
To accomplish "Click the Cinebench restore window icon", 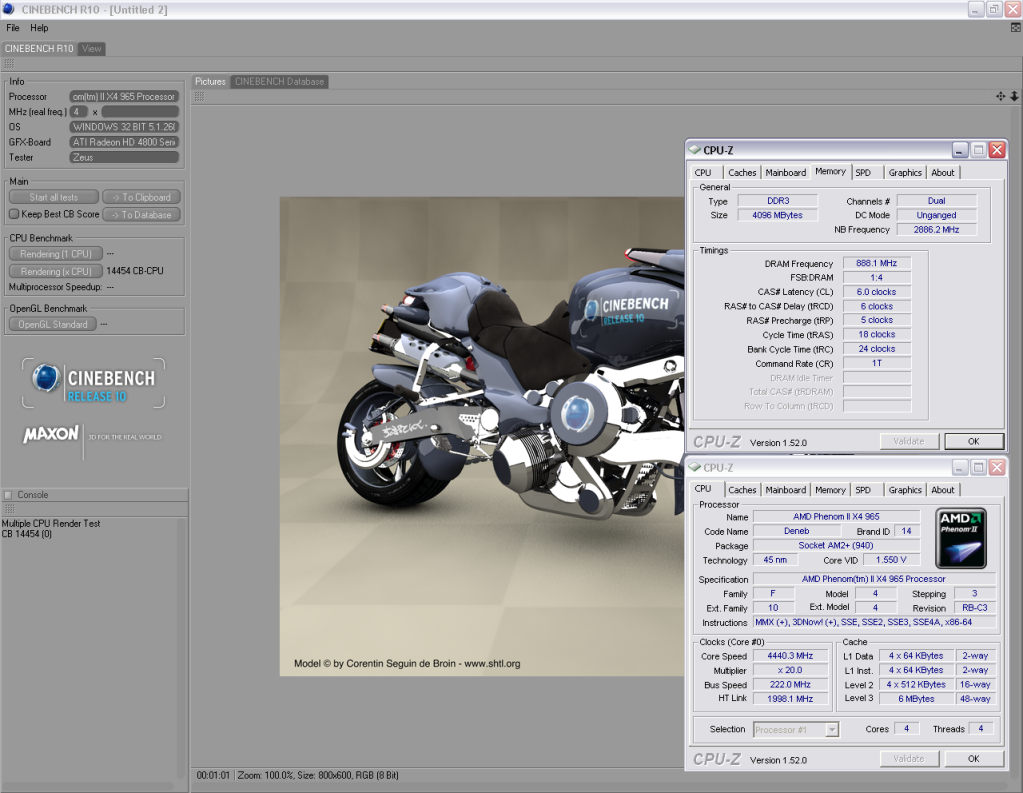I will pyautogui.click(x=994, y=9).
